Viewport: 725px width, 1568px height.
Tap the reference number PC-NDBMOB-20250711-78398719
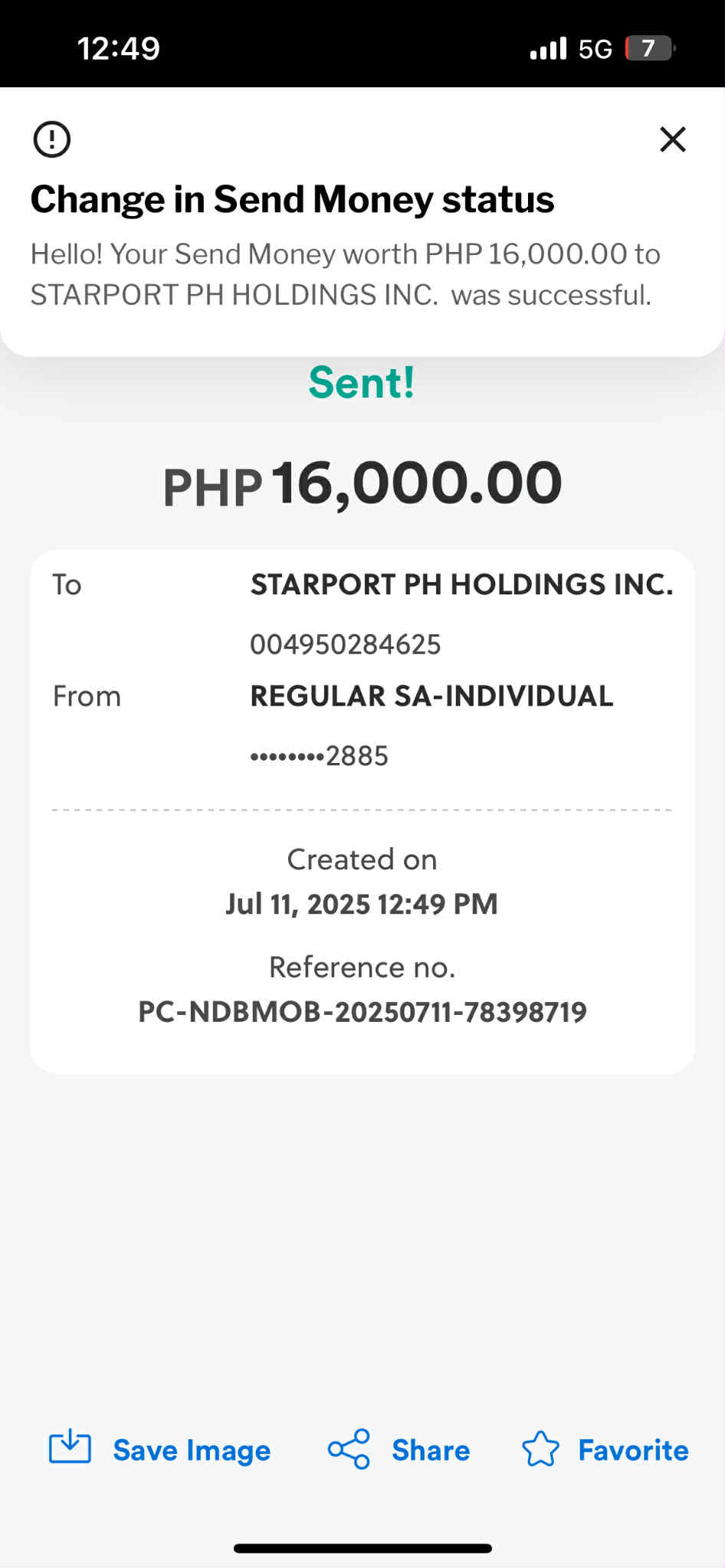pyautogui.click(x=362, y=1012)
